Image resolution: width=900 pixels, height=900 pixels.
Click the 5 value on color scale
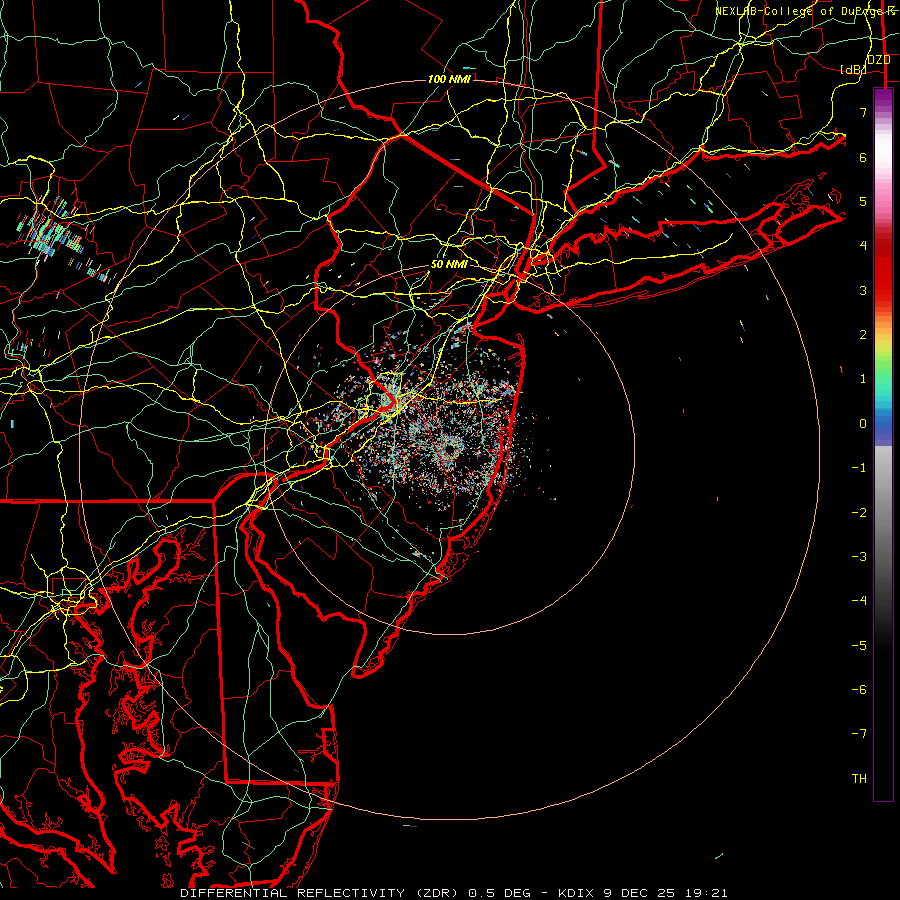[x=863, y=202]
